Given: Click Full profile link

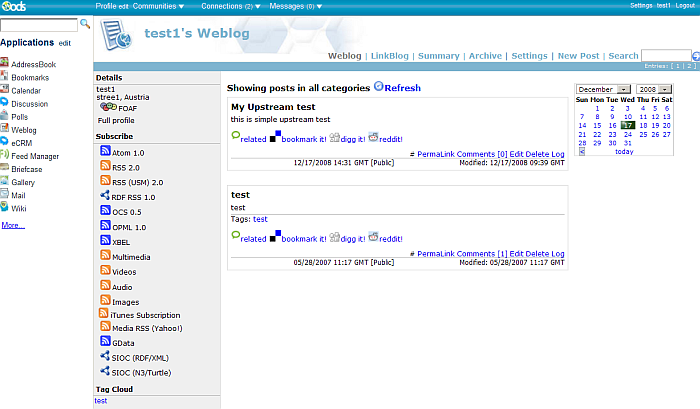Looking at the screenshot, I should [x=116, y=120].
